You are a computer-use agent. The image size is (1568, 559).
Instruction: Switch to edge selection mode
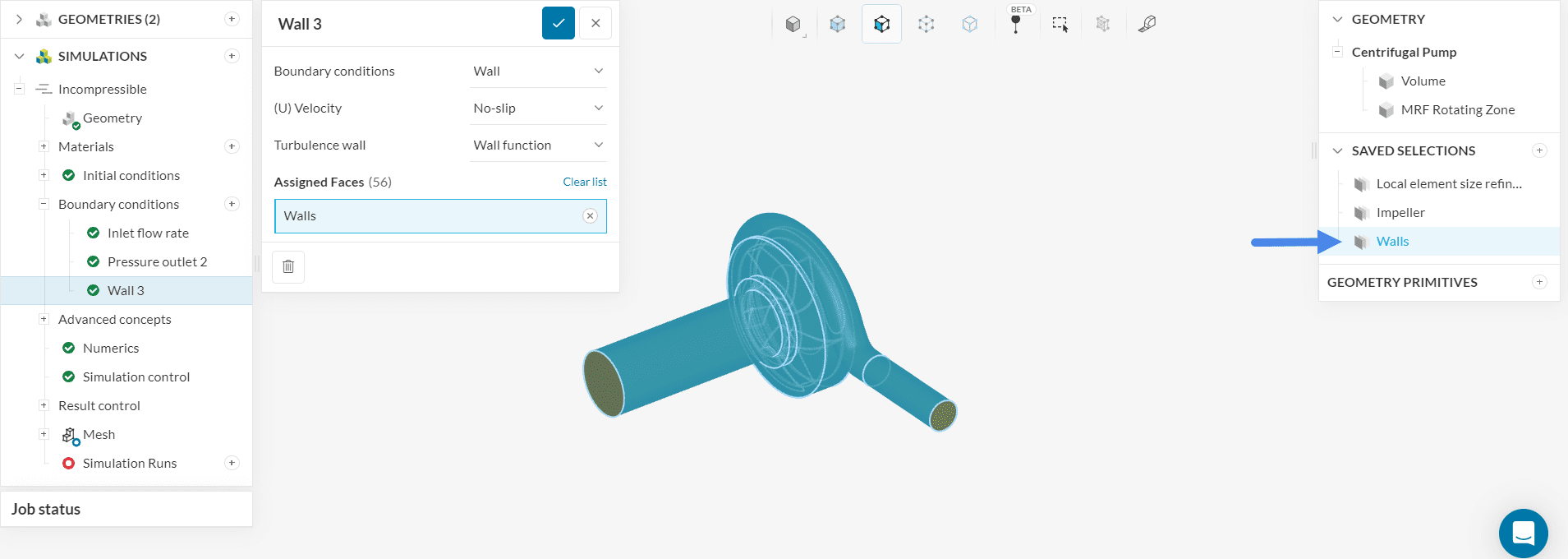pyautogui.click(x=927, y=25)
